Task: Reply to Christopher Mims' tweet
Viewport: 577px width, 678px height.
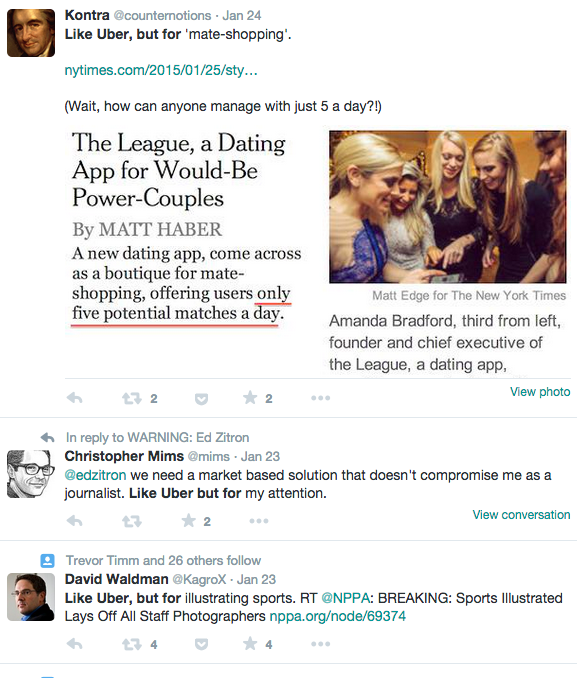Action: pyautogui.click(x=74, y=521)
